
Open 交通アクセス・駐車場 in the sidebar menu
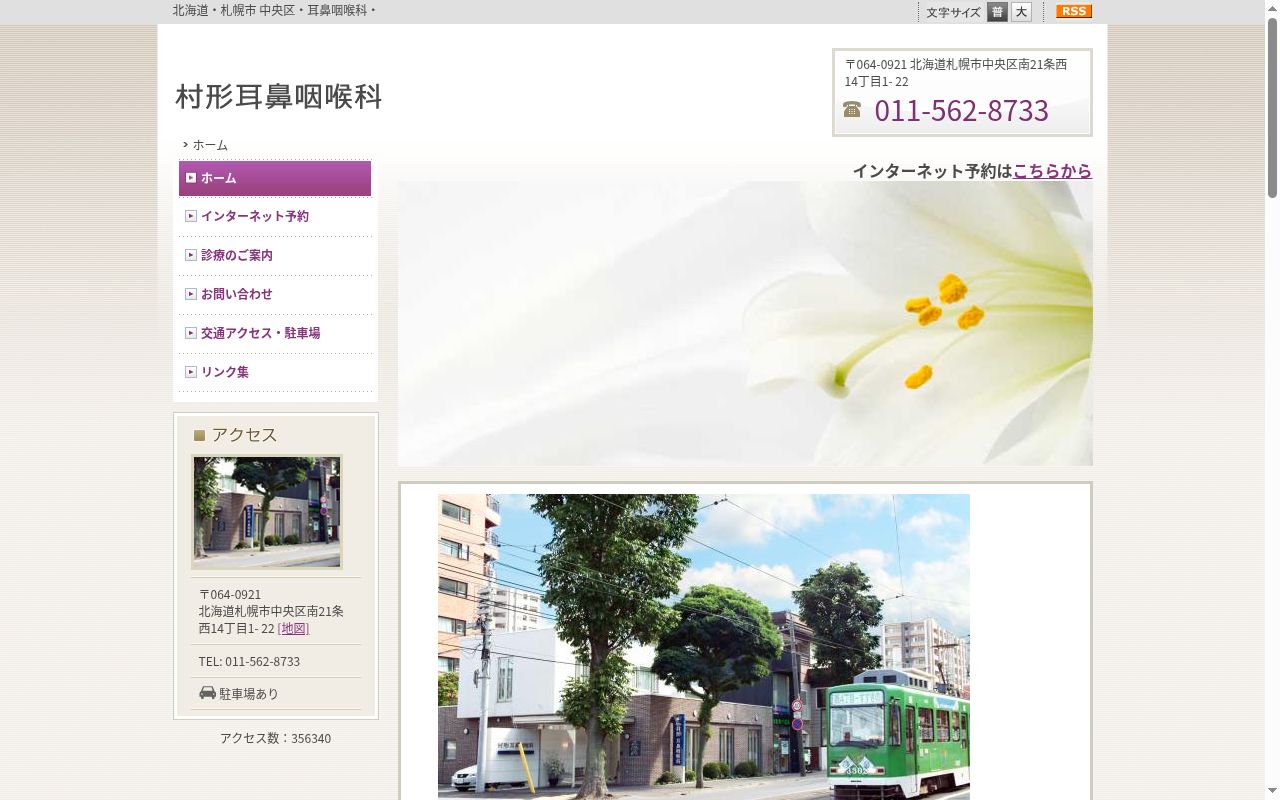click(275, 333)
